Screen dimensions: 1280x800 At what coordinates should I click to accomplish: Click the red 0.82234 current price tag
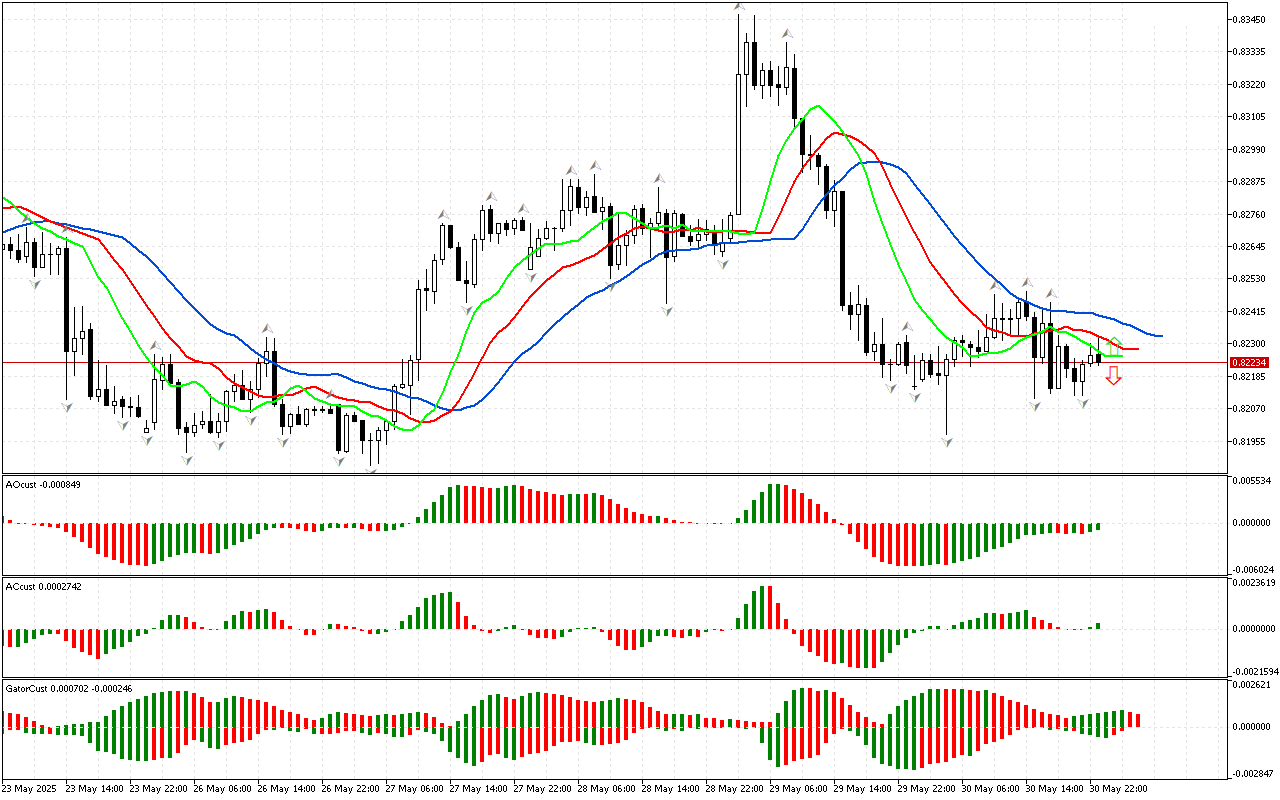pyautogui.click(x=1249, y=362)
